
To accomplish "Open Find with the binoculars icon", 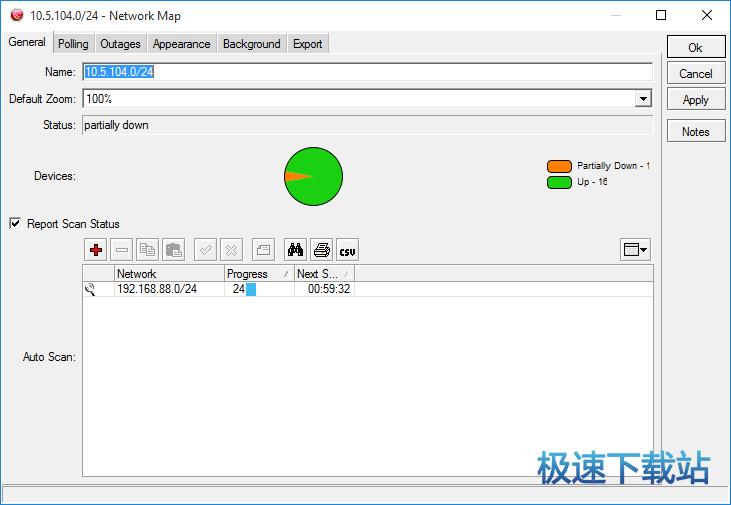I will click(295, 250).
